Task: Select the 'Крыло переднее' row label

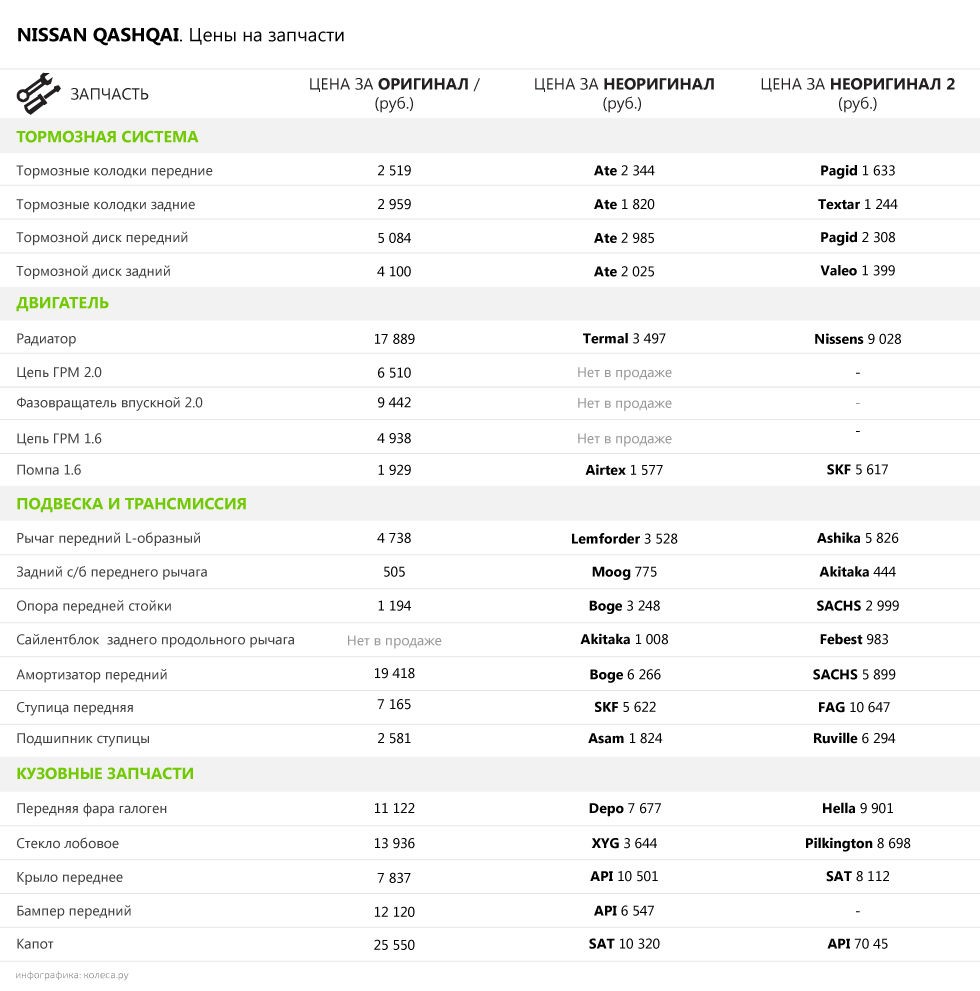Action: point(70,877)
